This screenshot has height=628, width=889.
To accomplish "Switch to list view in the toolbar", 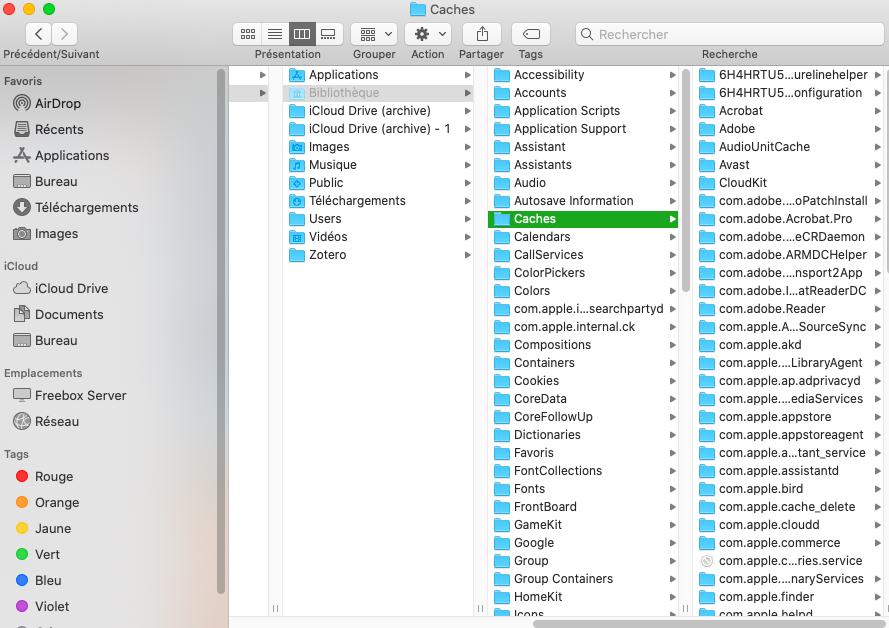I will pyautogui.click(x=274, y=33).
